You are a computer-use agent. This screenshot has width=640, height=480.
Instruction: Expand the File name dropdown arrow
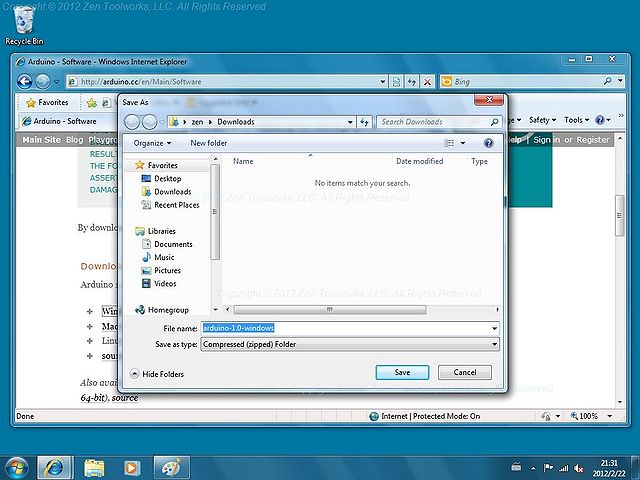(x=494, y=329)
